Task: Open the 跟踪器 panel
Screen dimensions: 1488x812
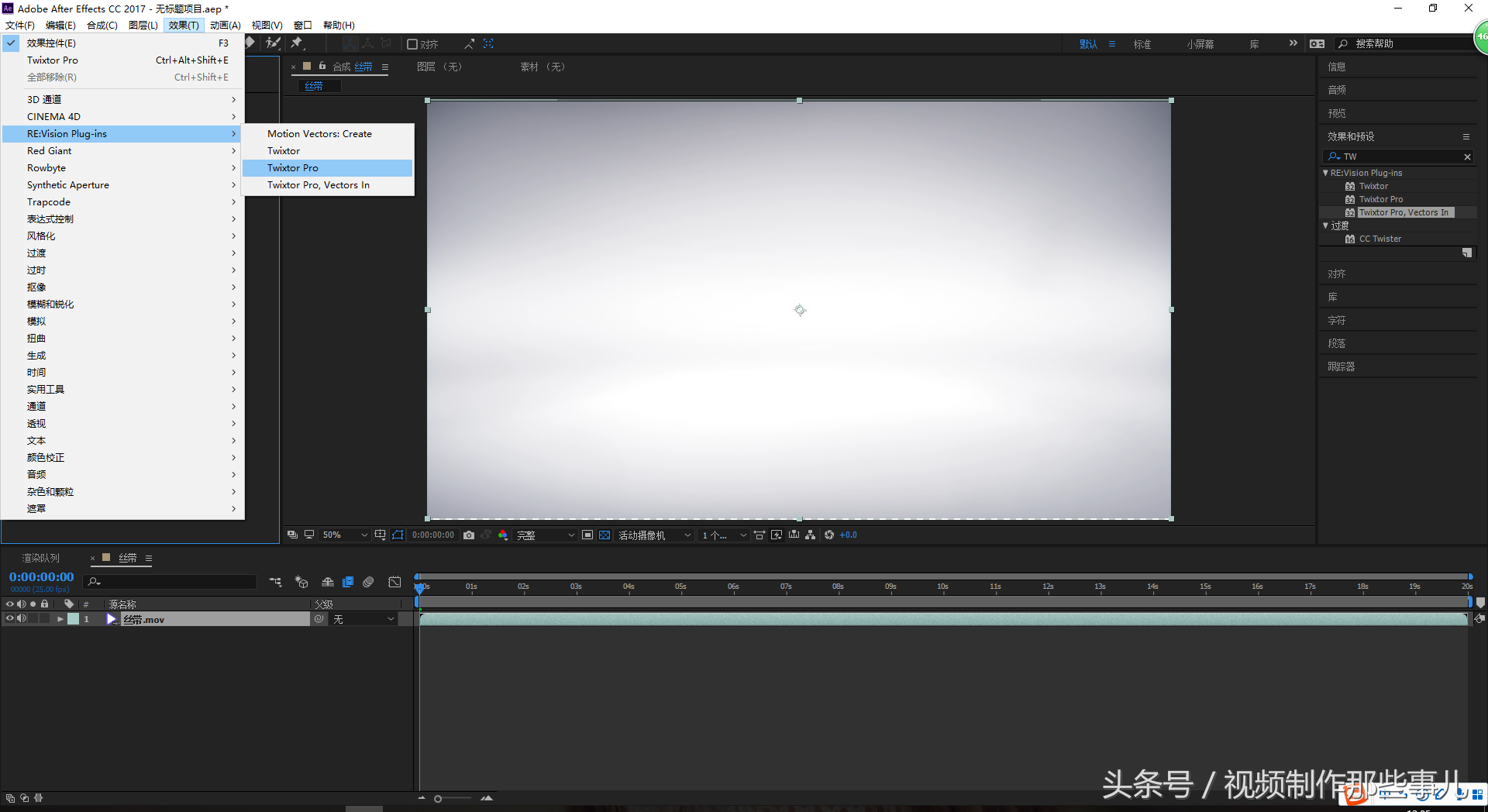Action: click(x=1342, y=366)
